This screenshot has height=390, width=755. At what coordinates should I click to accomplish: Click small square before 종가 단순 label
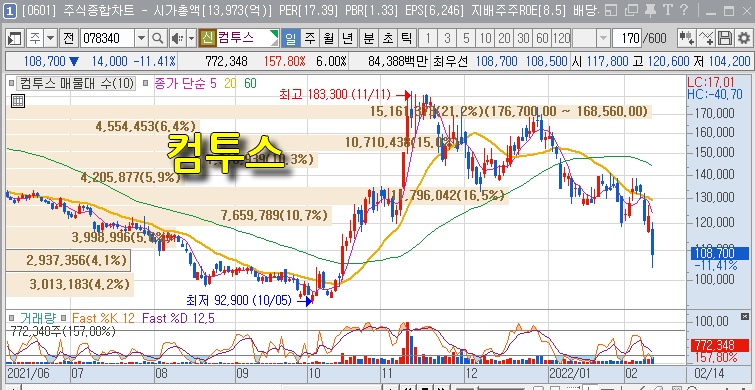146,84
